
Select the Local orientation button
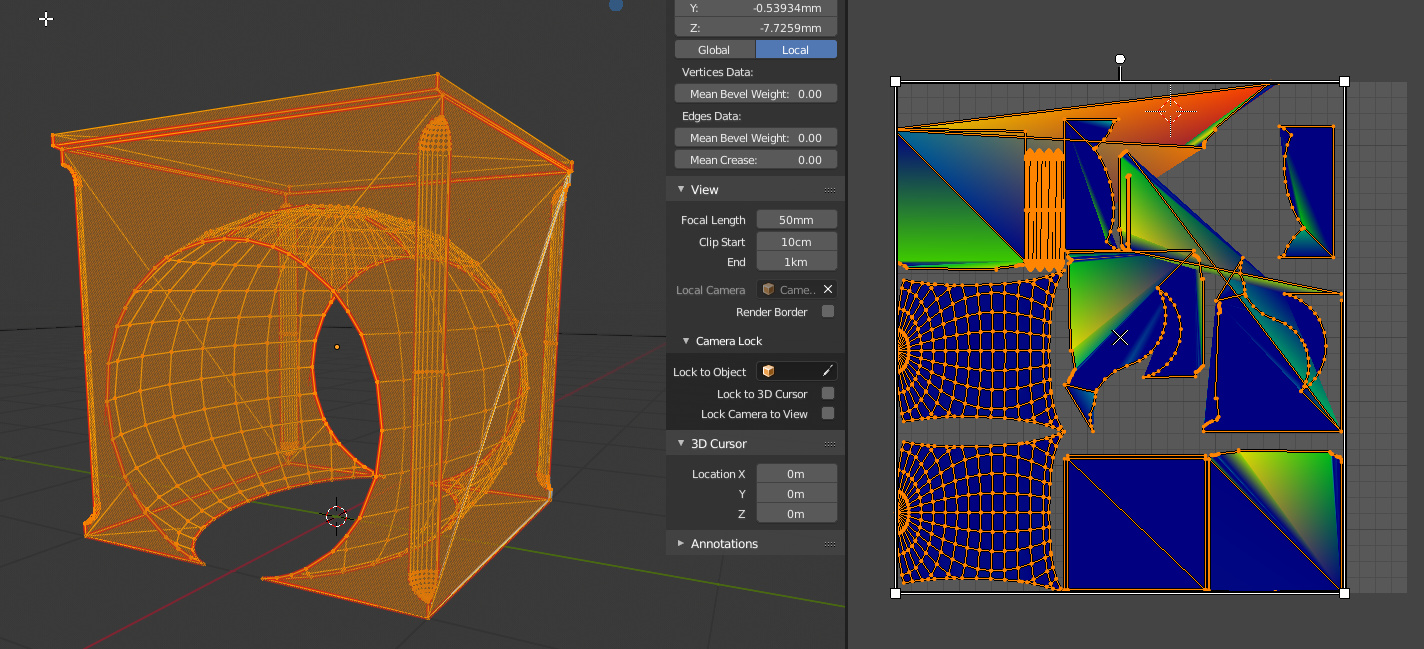796,48
